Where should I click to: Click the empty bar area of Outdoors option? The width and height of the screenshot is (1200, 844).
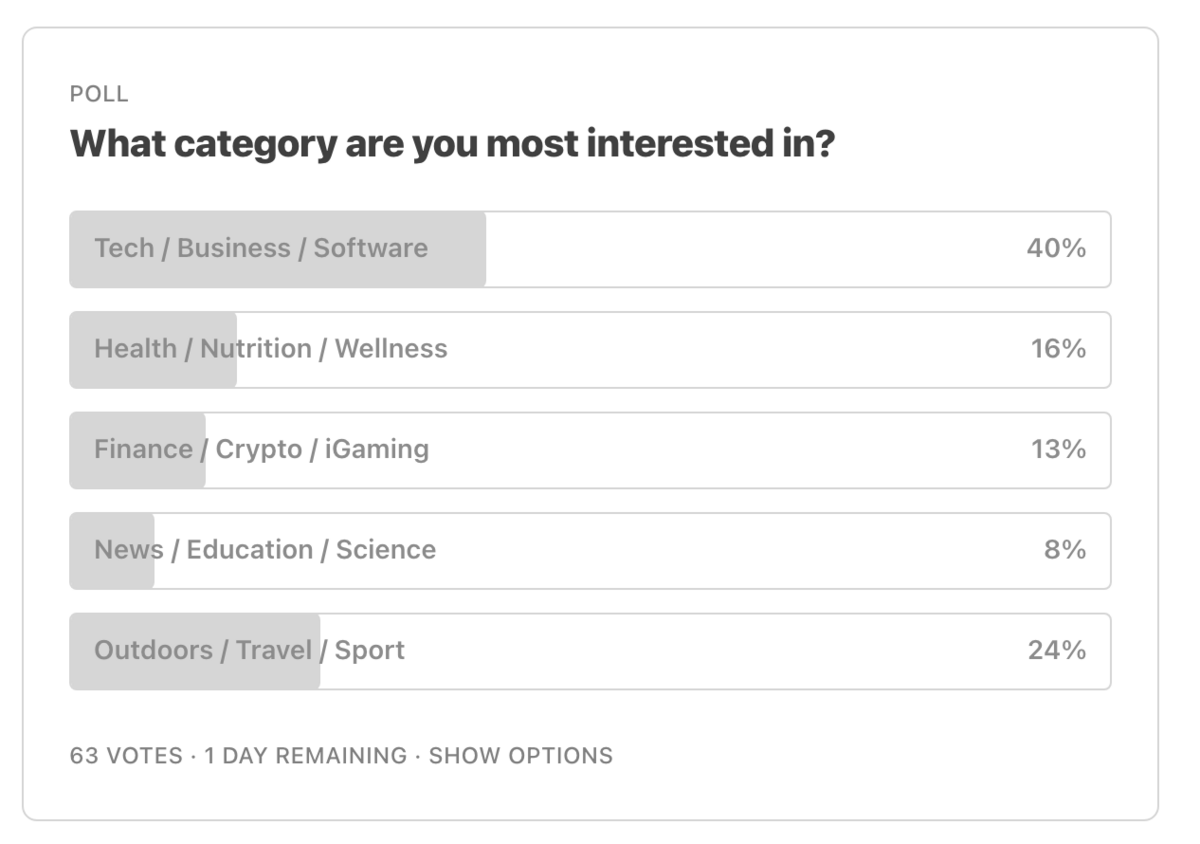coord(700,650)
